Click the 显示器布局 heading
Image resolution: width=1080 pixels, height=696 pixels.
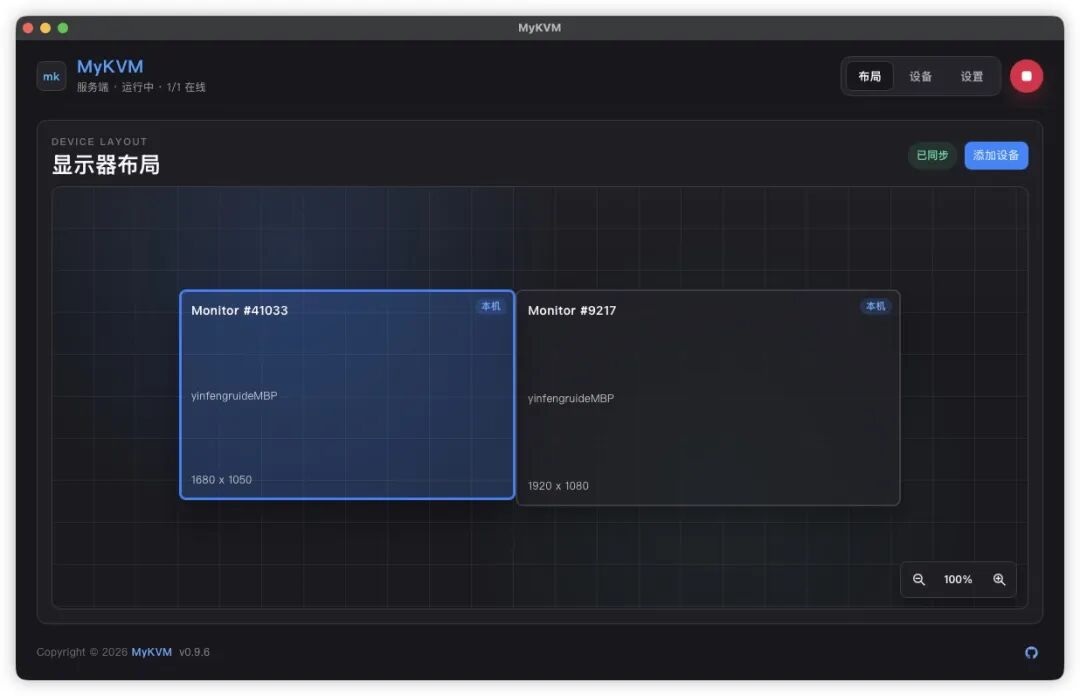tap(106, 165)
